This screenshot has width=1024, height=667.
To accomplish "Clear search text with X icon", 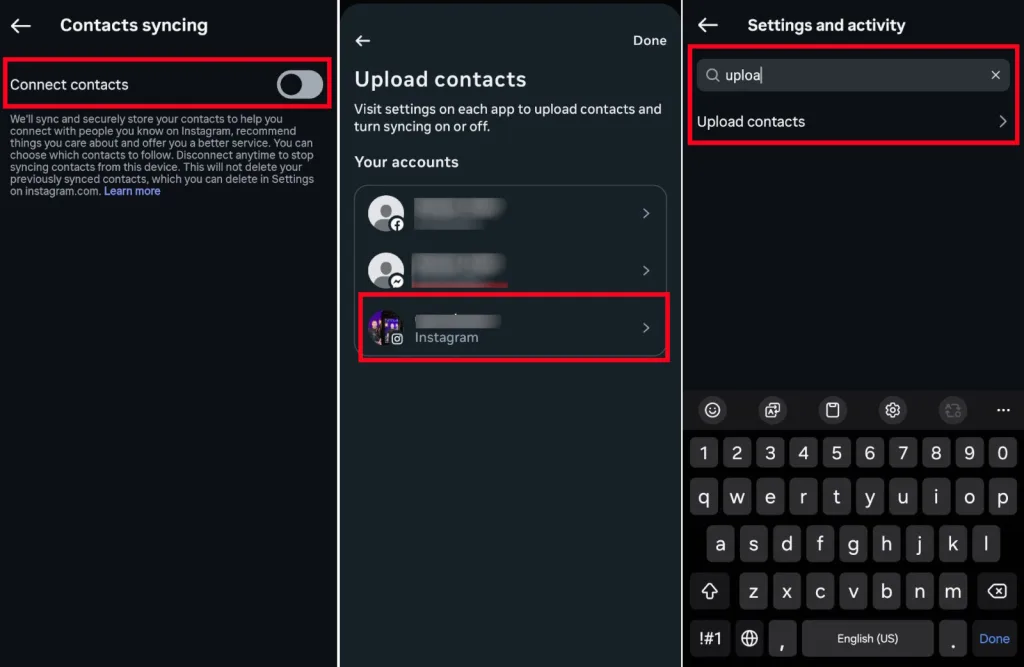I will (995, 75).
